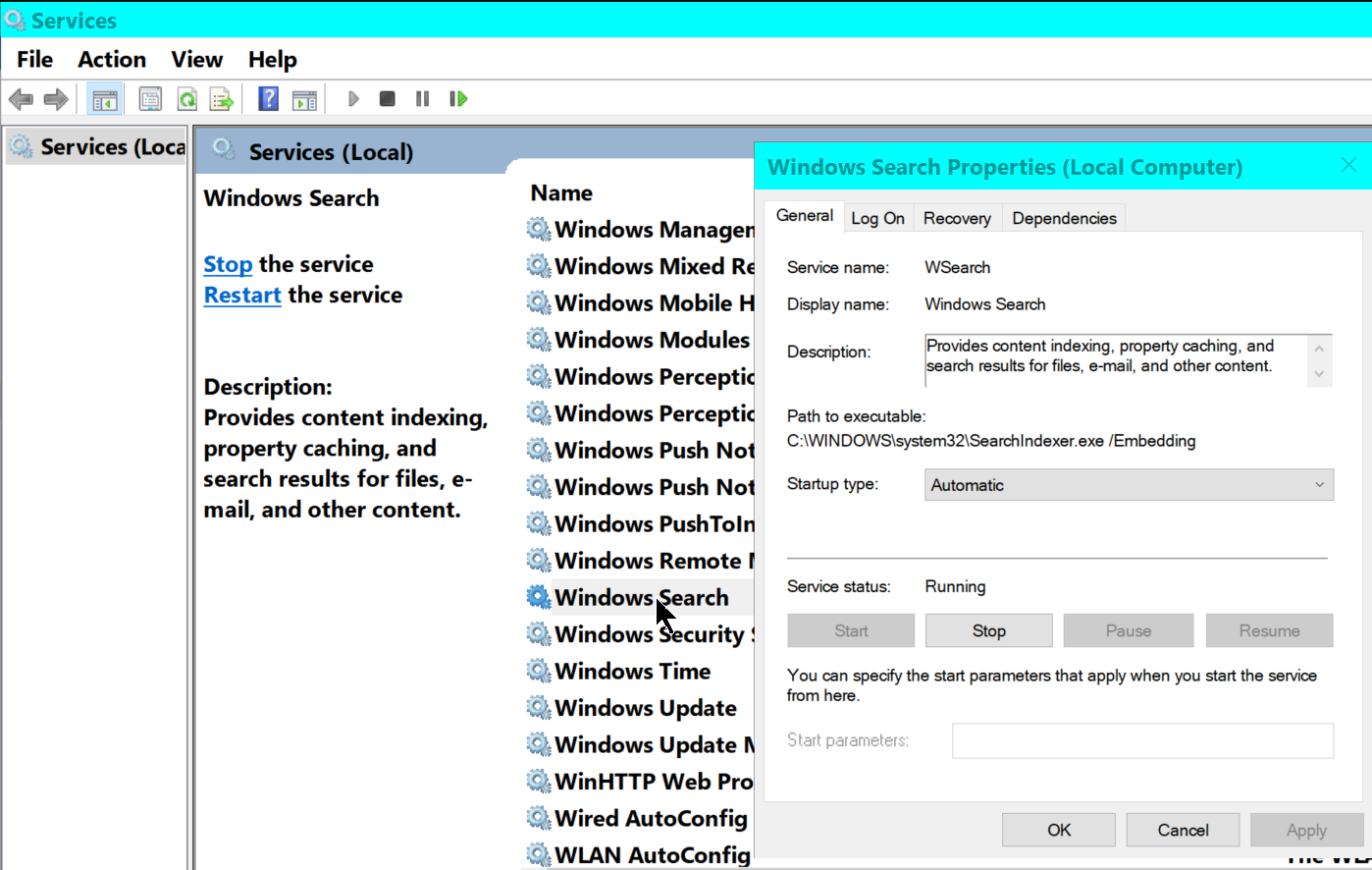This screenshot has width=1372, height=870.
Task: Open the Help toolbar icon
Action: [x=268, y=99]
